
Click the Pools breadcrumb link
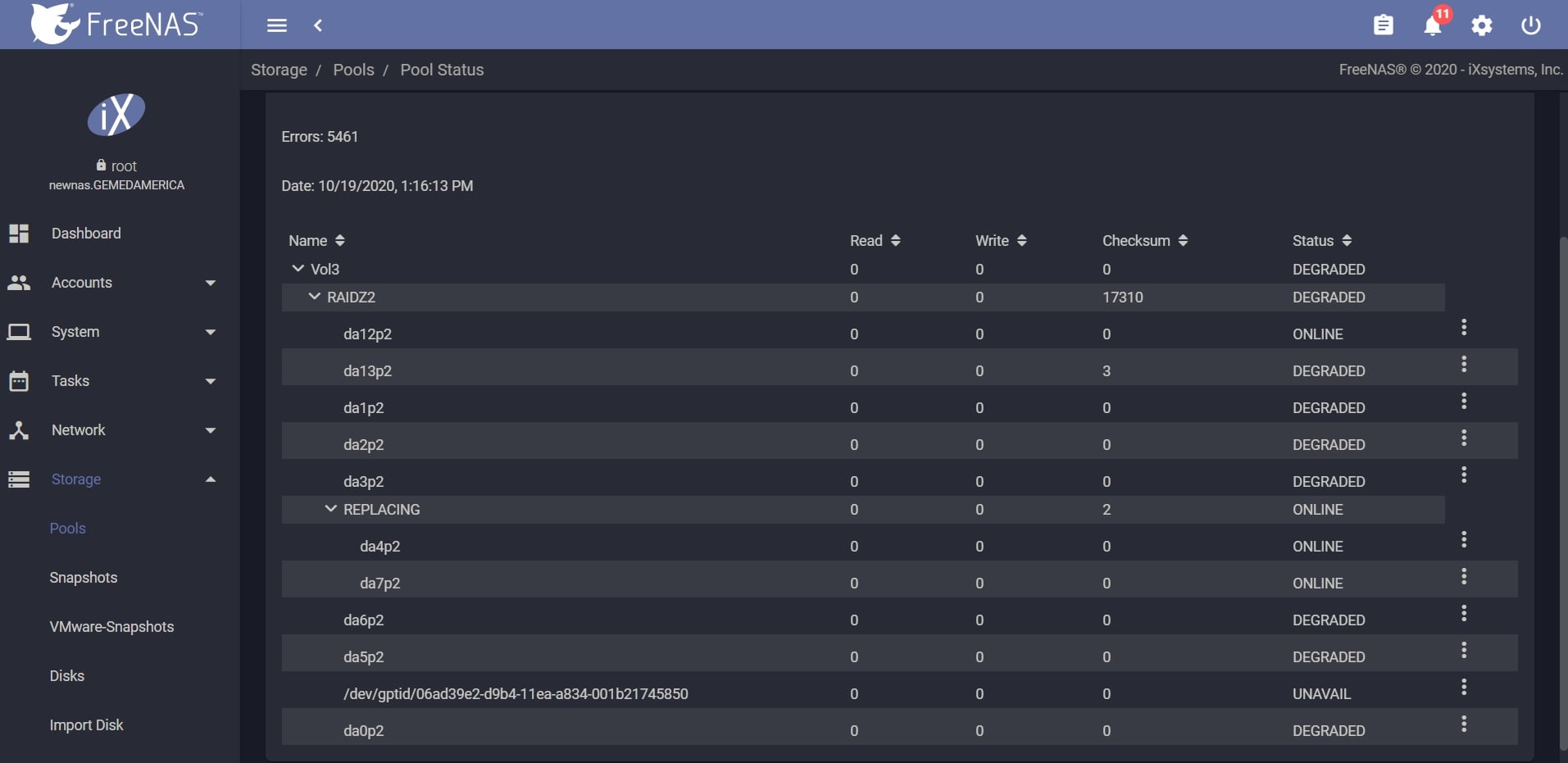click(x=353, y=70)
